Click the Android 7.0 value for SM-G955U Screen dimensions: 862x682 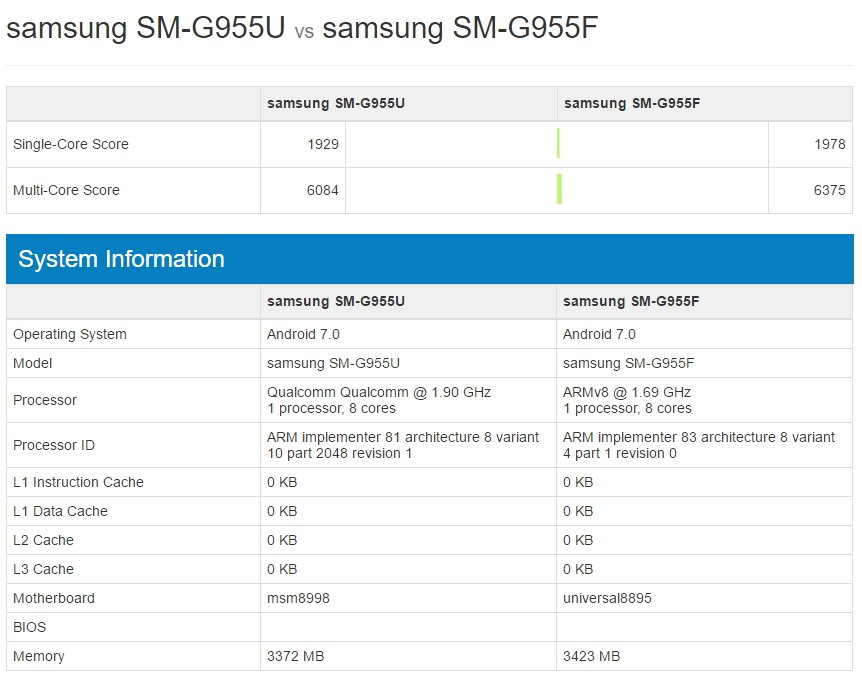pos(300,334)
